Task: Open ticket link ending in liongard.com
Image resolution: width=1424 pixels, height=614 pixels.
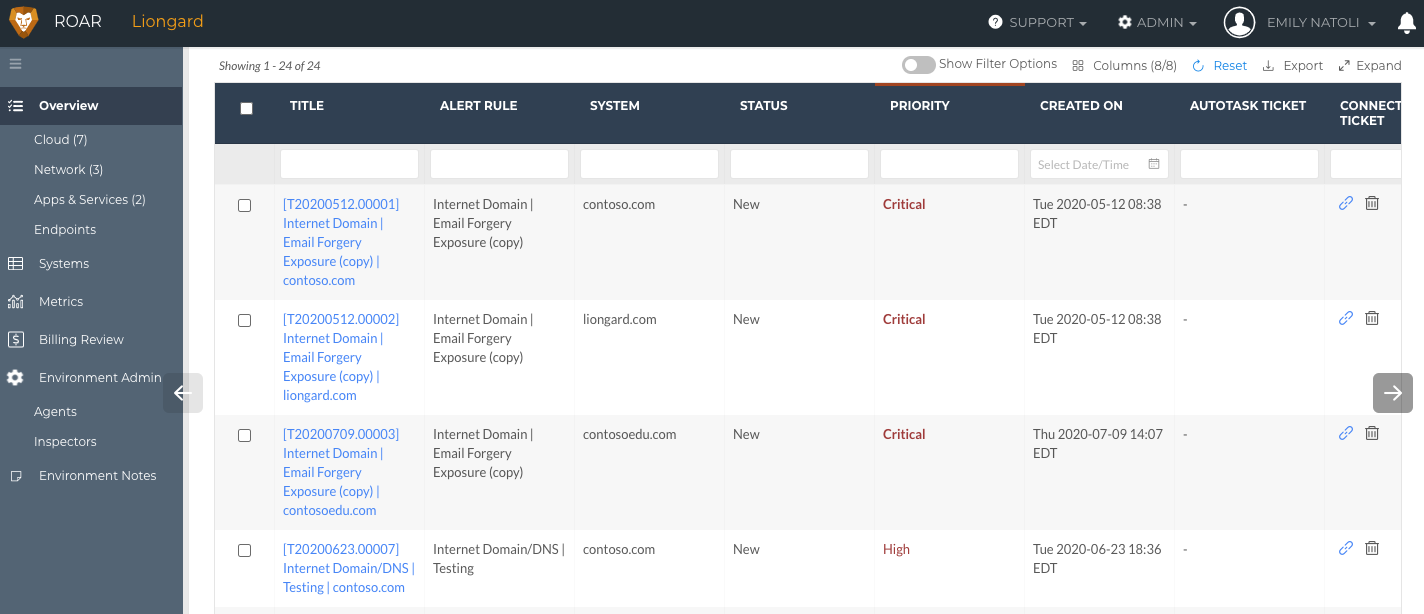Action: click(341, 357)
